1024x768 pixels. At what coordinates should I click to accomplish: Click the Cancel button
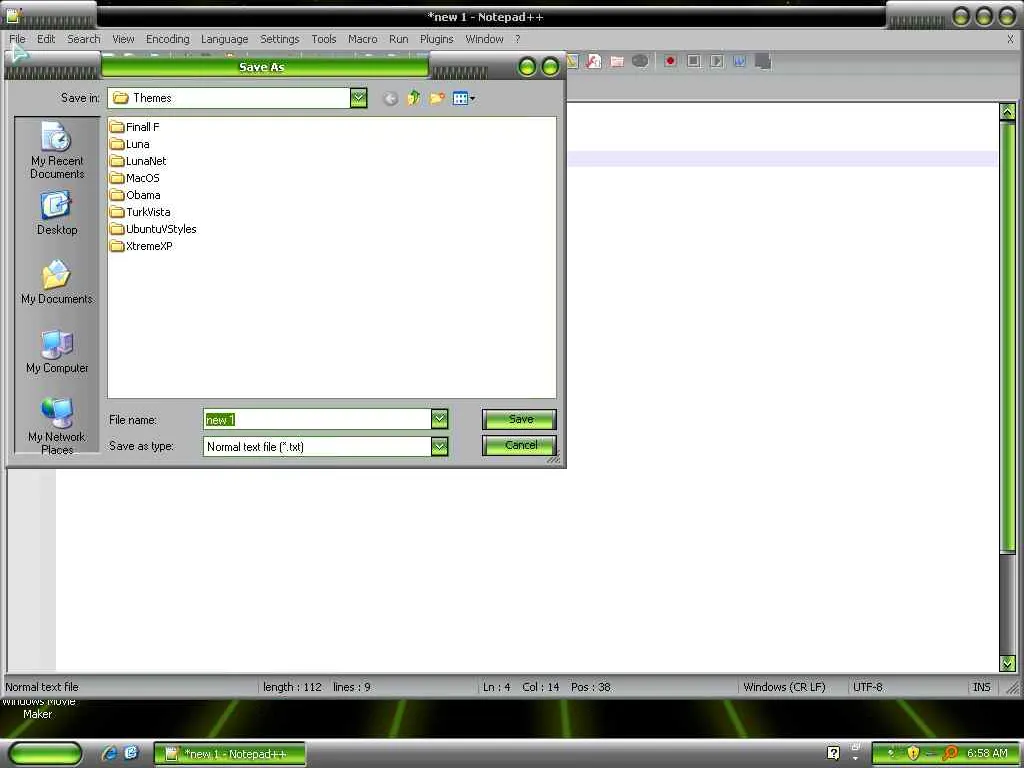pyautogui.click(x=520, y=445)
